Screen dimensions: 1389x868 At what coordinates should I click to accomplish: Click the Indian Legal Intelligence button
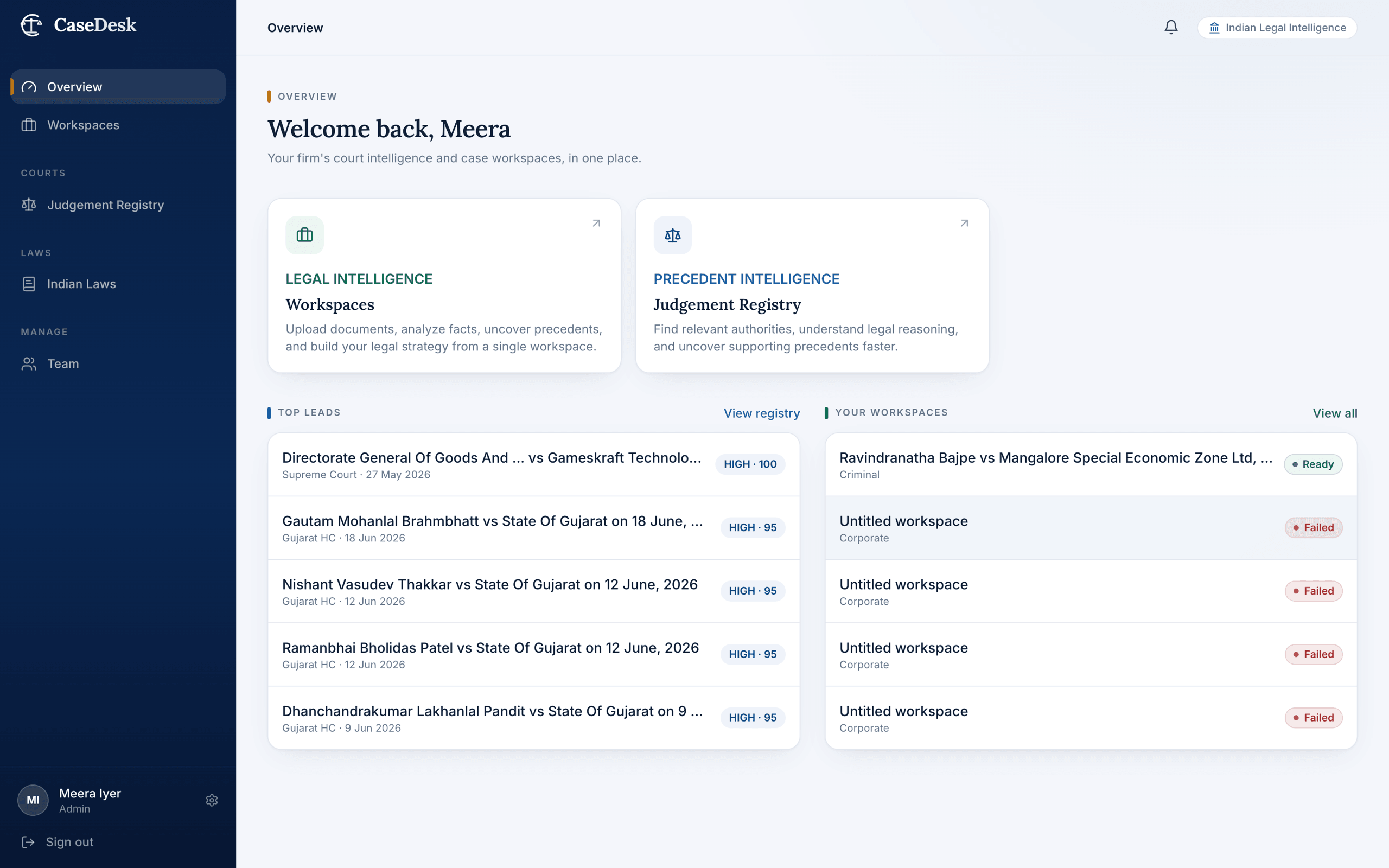coord(1277,28)
